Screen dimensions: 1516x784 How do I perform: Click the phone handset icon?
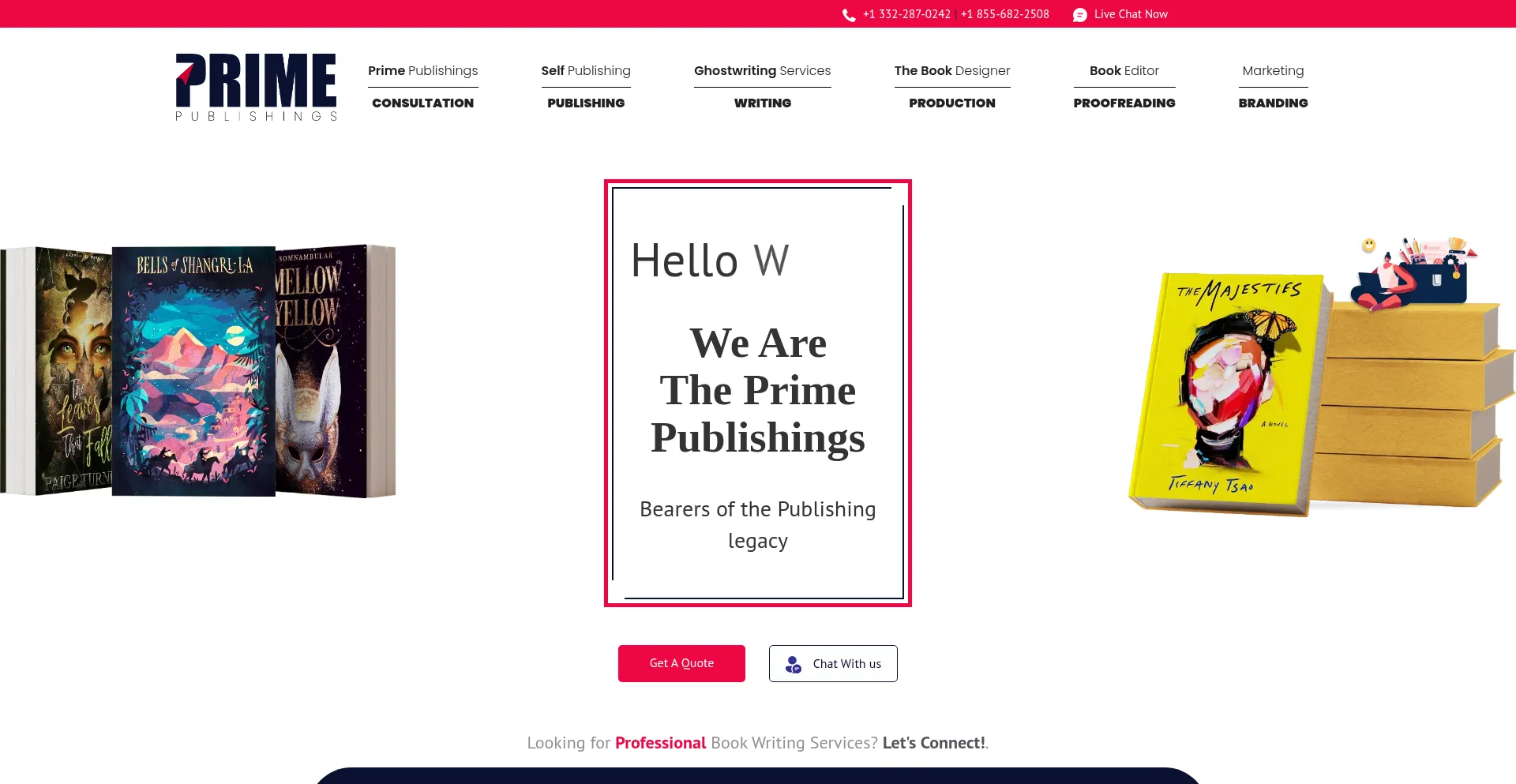click(849, 15)
